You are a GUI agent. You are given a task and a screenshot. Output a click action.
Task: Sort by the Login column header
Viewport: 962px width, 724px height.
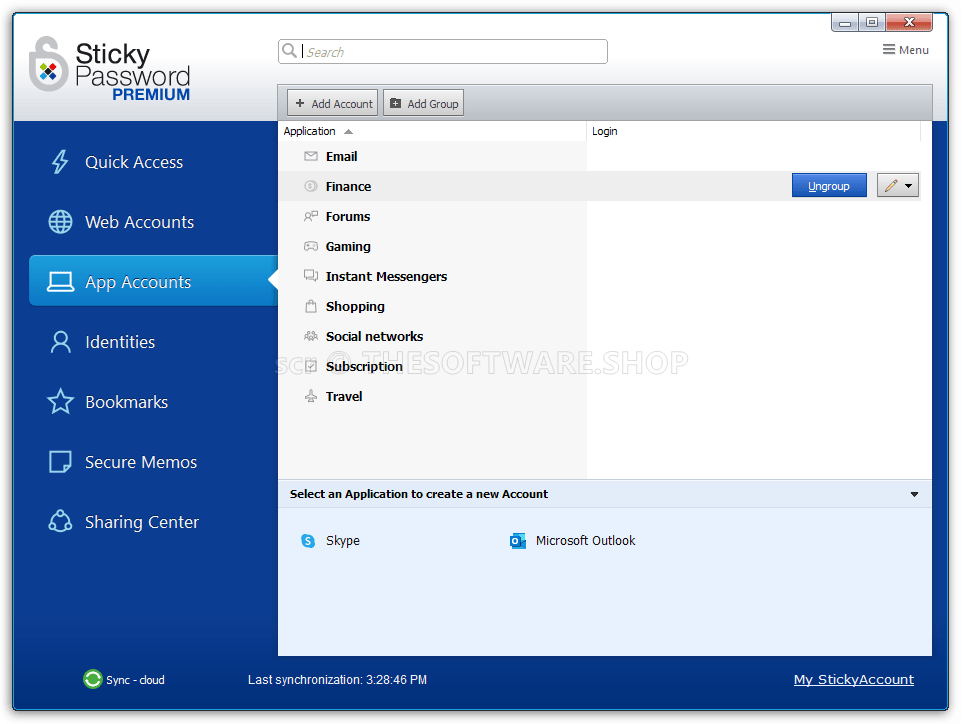pos(753,131)
